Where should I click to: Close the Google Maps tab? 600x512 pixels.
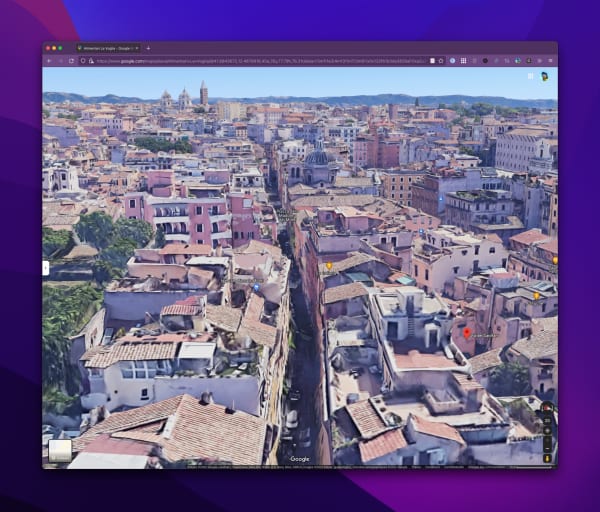click(137, 48)
